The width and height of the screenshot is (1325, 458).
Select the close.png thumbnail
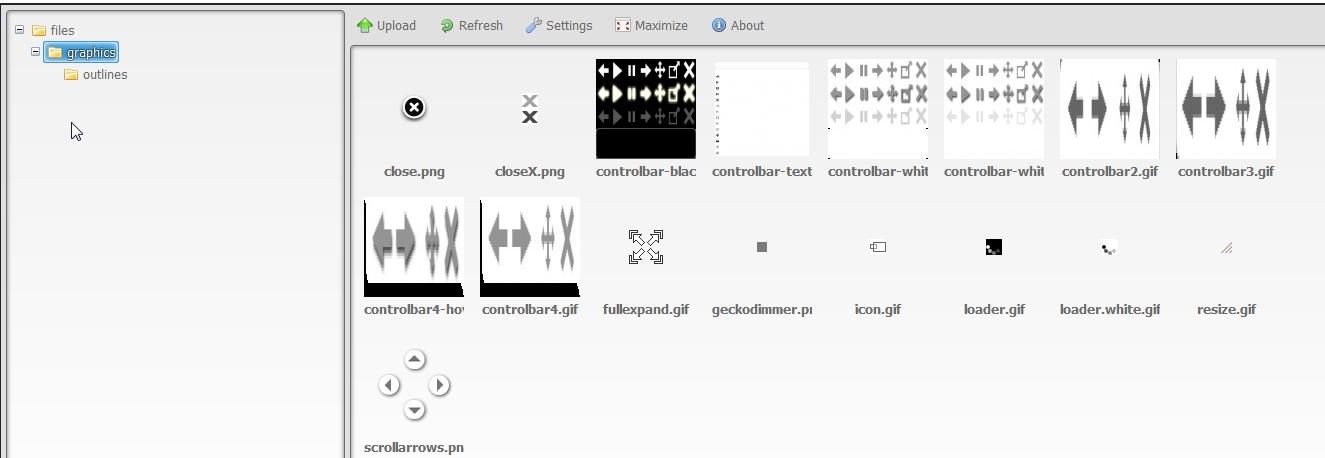[x=414, y=108]
